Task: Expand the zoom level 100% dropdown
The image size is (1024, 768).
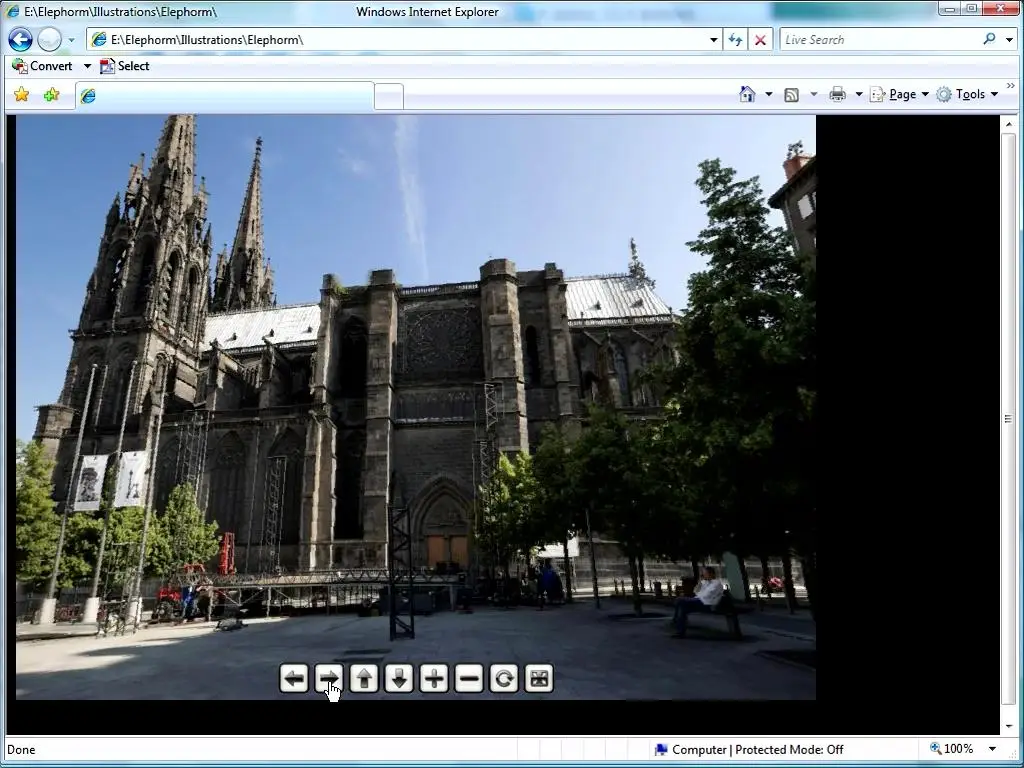Action: point(992,749)
